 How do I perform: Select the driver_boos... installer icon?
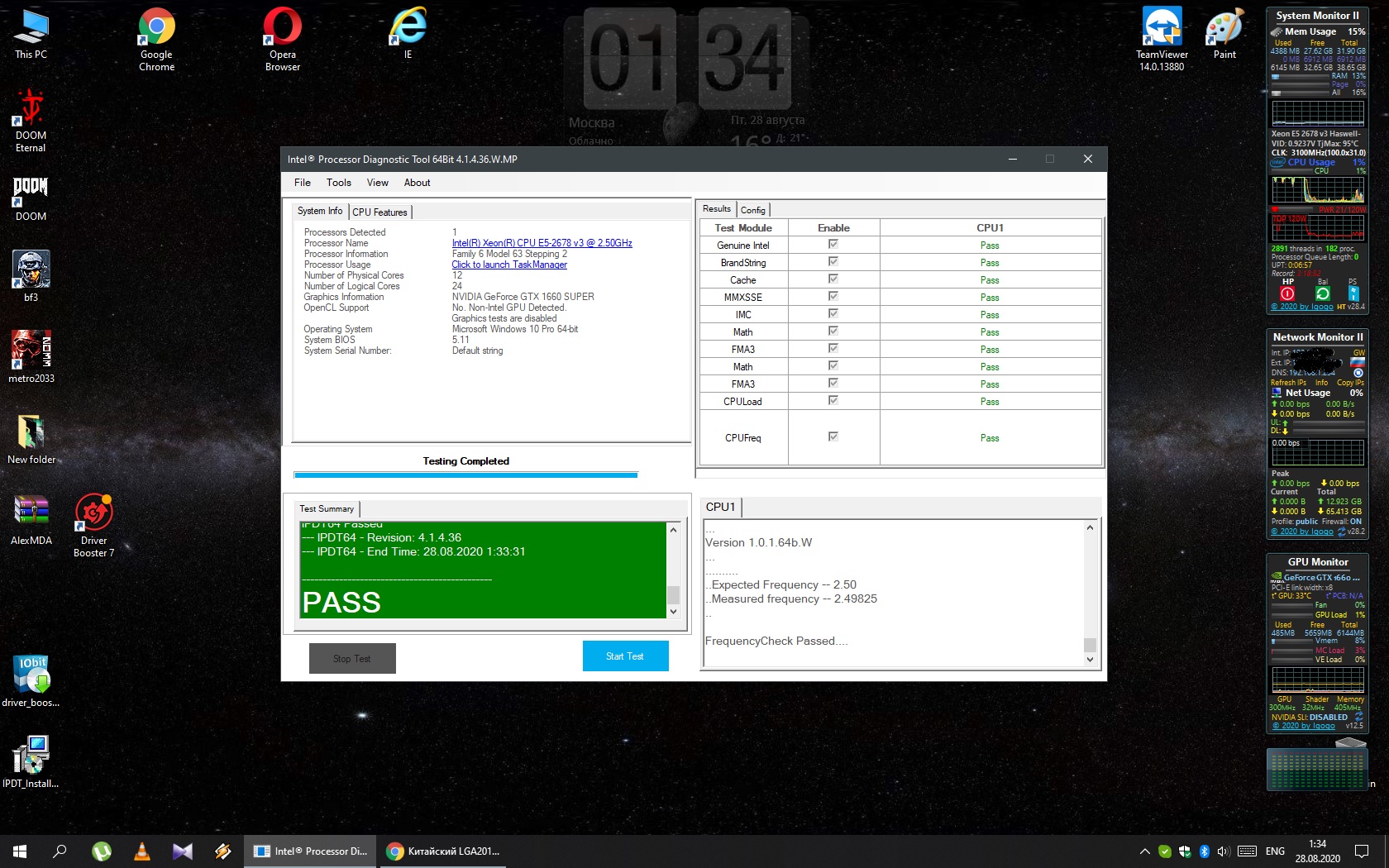tap(31, 682)
